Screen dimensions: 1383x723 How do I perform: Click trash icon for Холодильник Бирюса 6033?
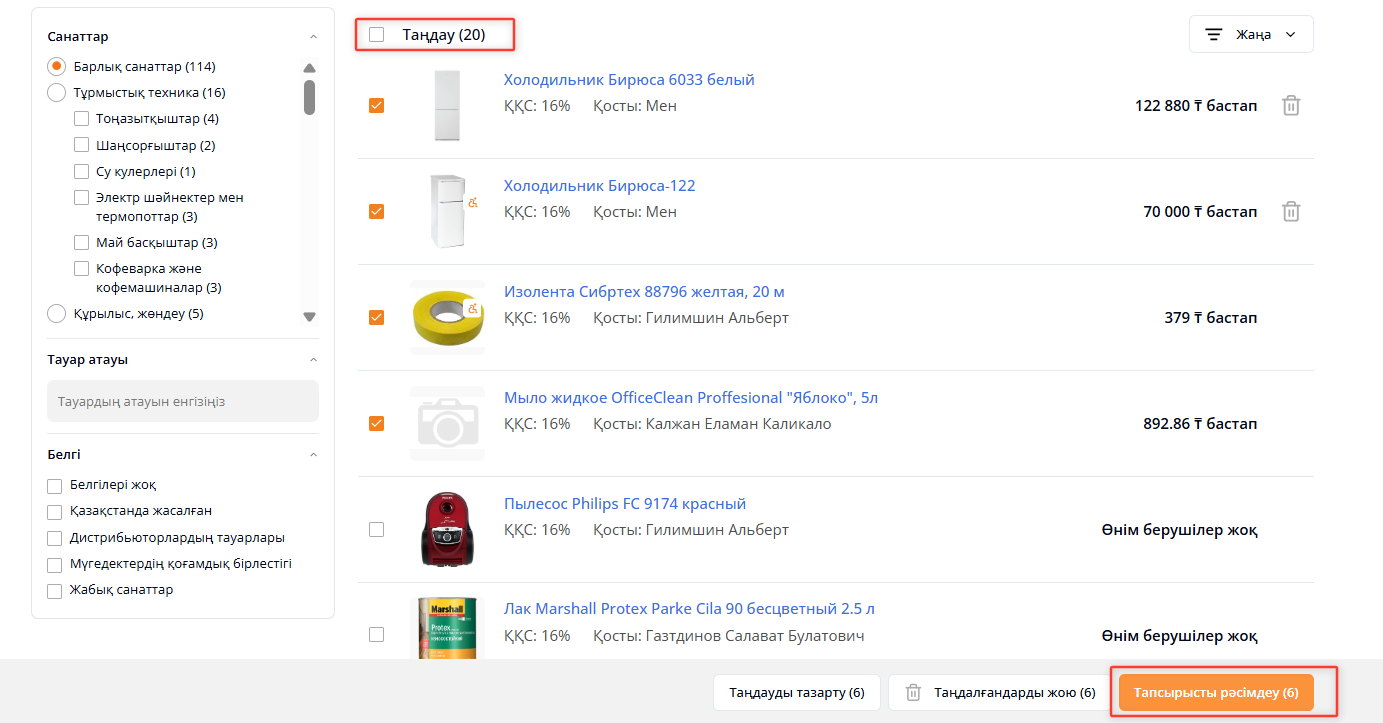pos(1291,106)
